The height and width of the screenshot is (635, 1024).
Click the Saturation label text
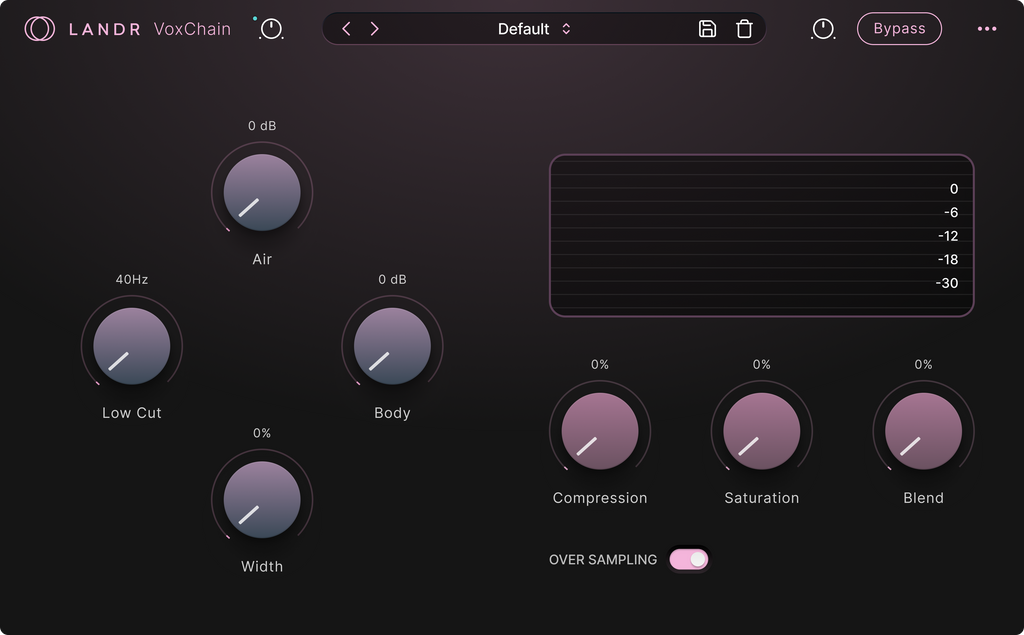761,498
